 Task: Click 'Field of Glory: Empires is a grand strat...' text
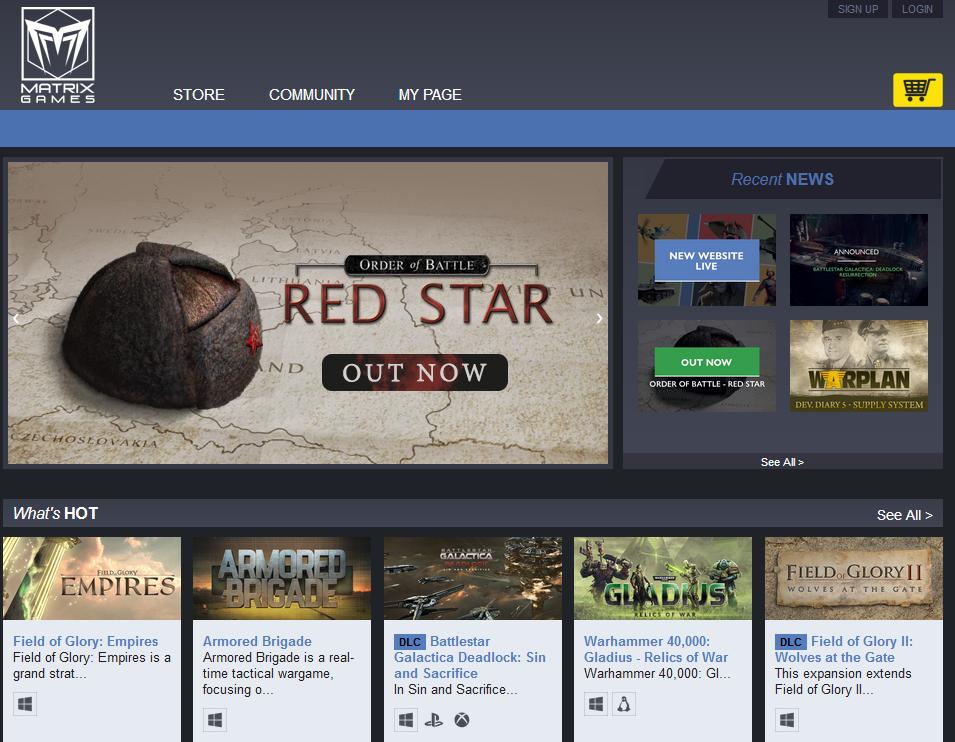coord(92,665)
